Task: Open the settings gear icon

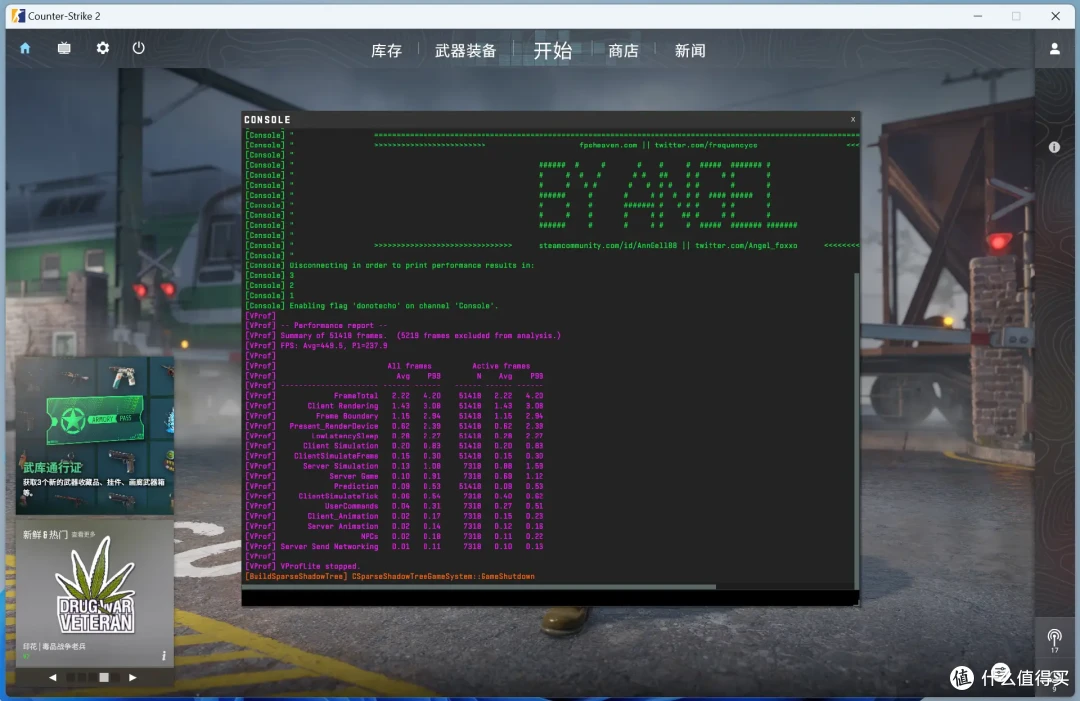Action: (x=103, y=48)
